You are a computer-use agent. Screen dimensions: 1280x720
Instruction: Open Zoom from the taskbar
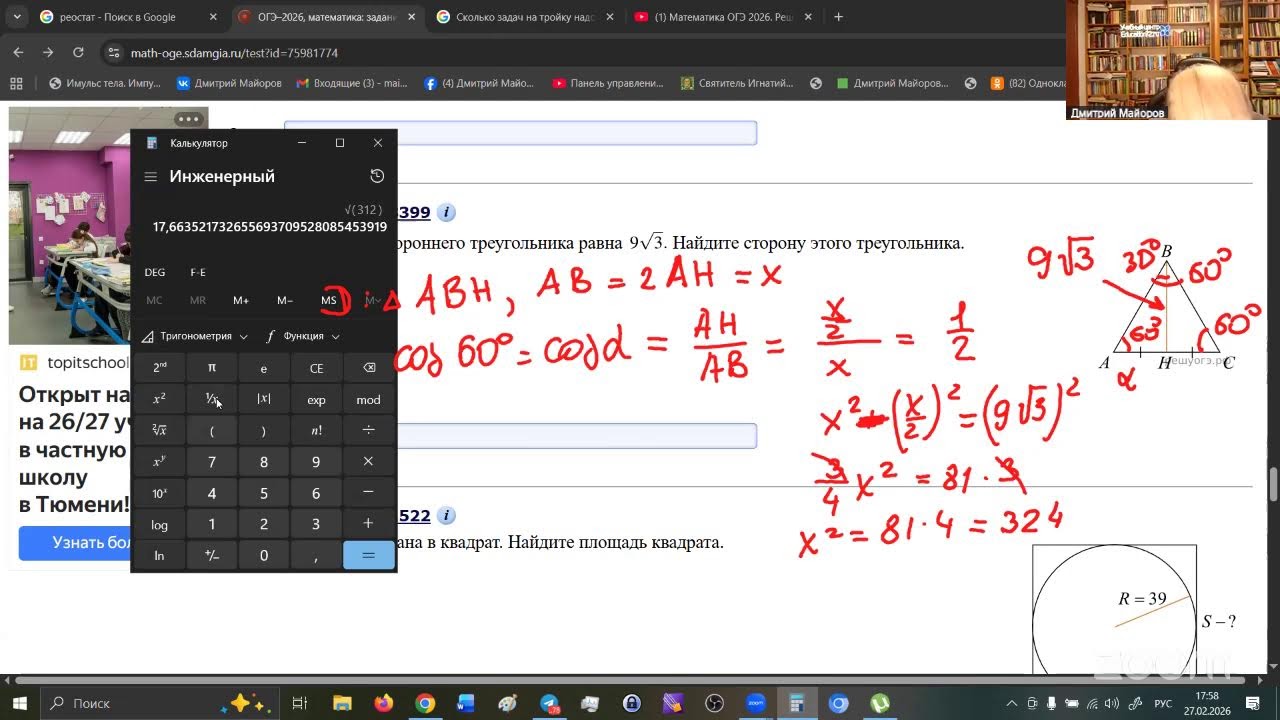pyautogui.click(x=755, y=703)
